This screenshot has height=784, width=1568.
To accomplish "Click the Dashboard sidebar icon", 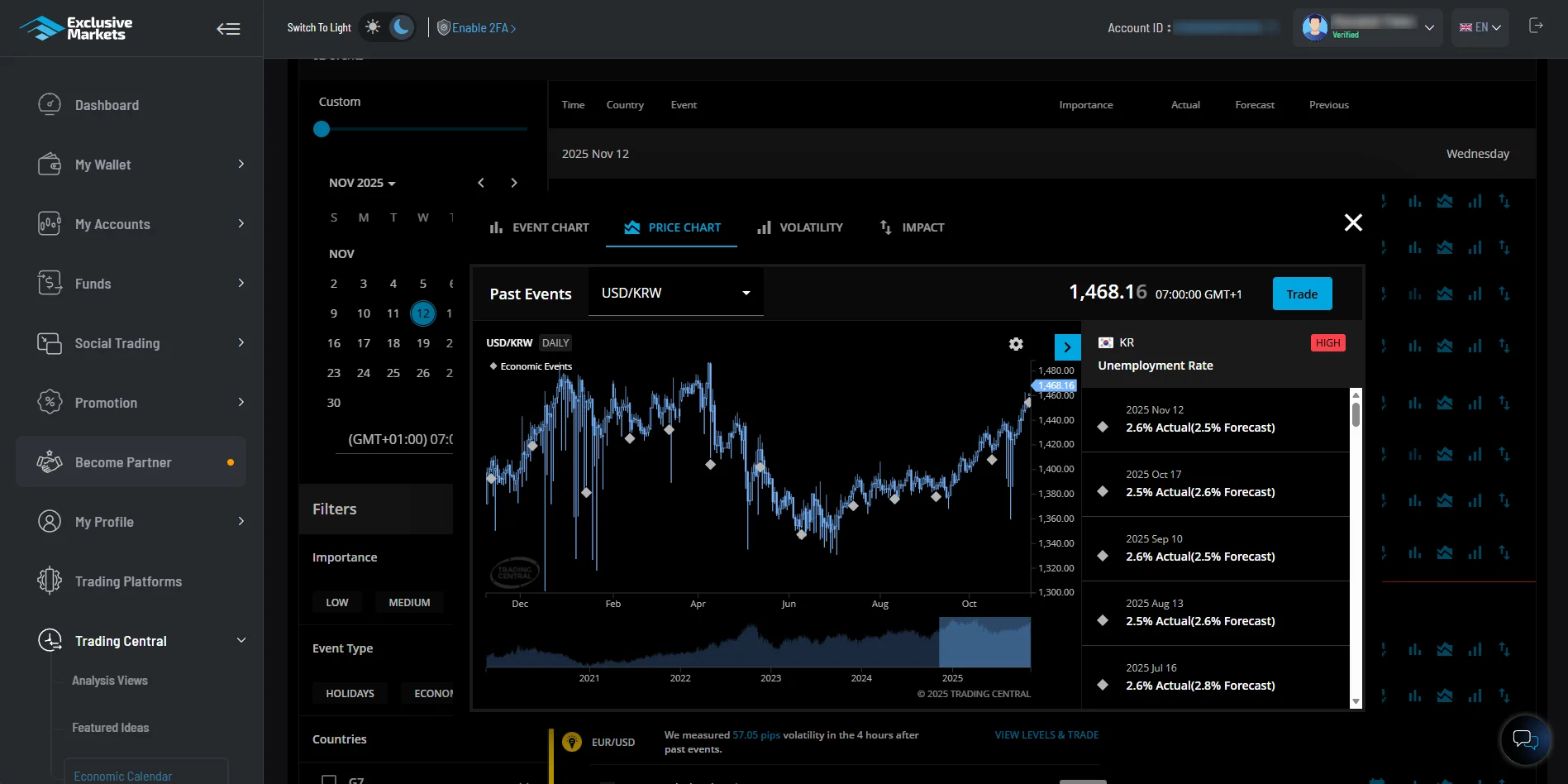I will click(50, 105).
